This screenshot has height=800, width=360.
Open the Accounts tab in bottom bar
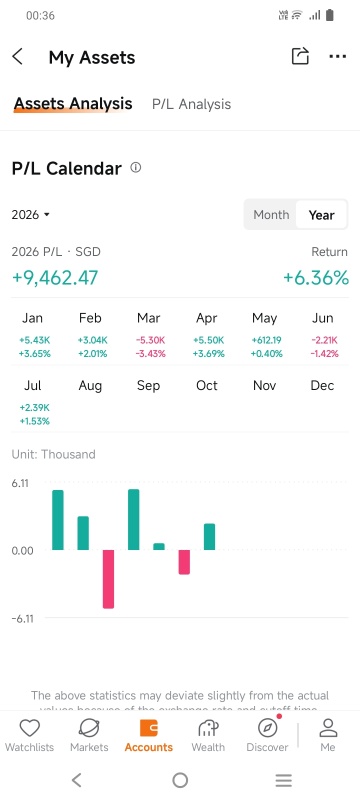click(148, 735)
